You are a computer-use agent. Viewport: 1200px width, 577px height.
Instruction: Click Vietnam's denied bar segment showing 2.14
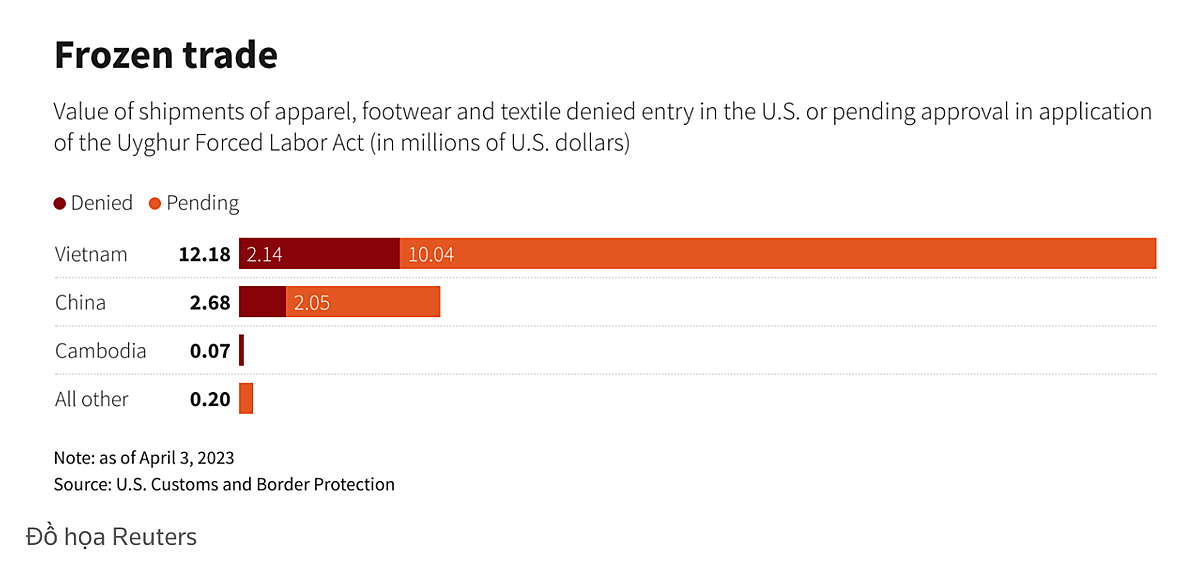pos(320,254)
